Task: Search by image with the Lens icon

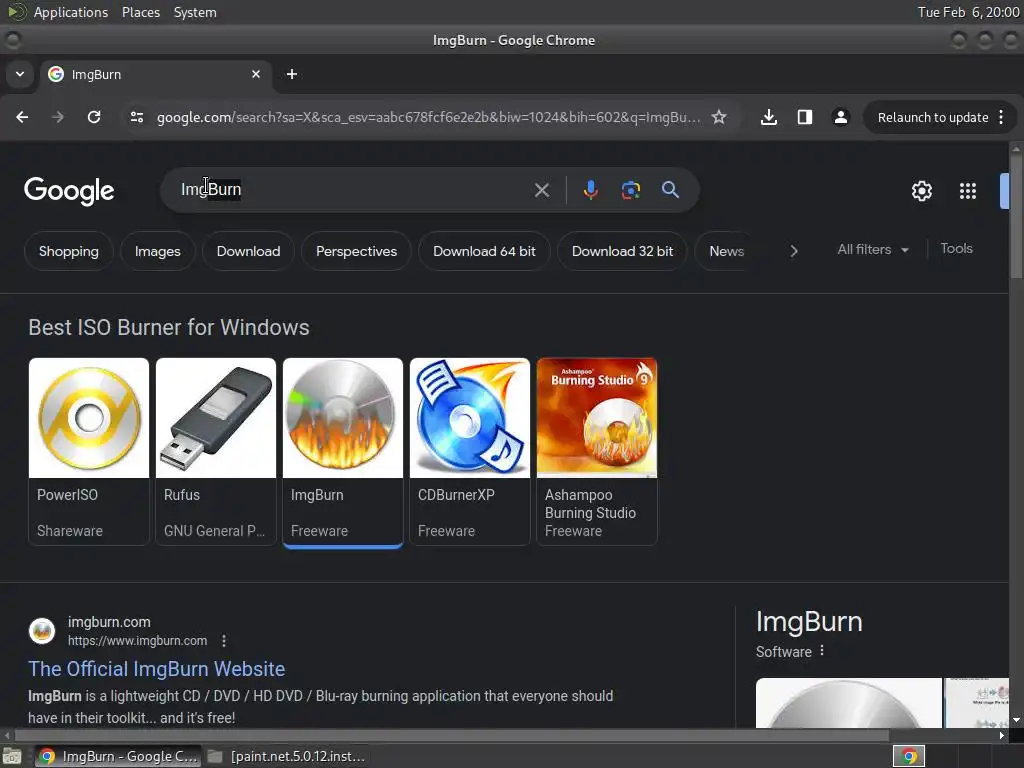Action: click(x=631, y=190)
